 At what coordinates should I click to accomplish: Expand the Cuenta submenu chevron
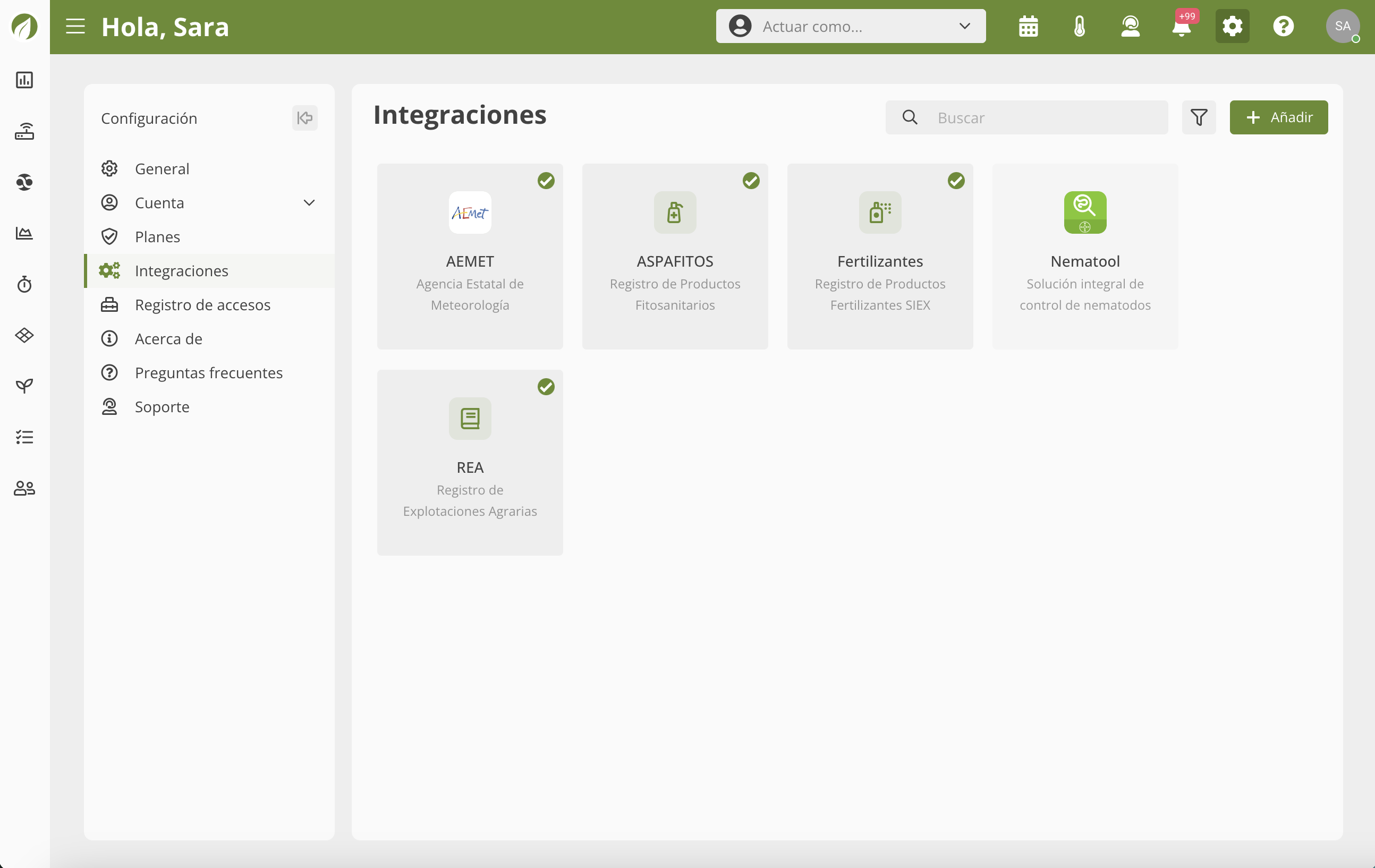pos(309,203)
